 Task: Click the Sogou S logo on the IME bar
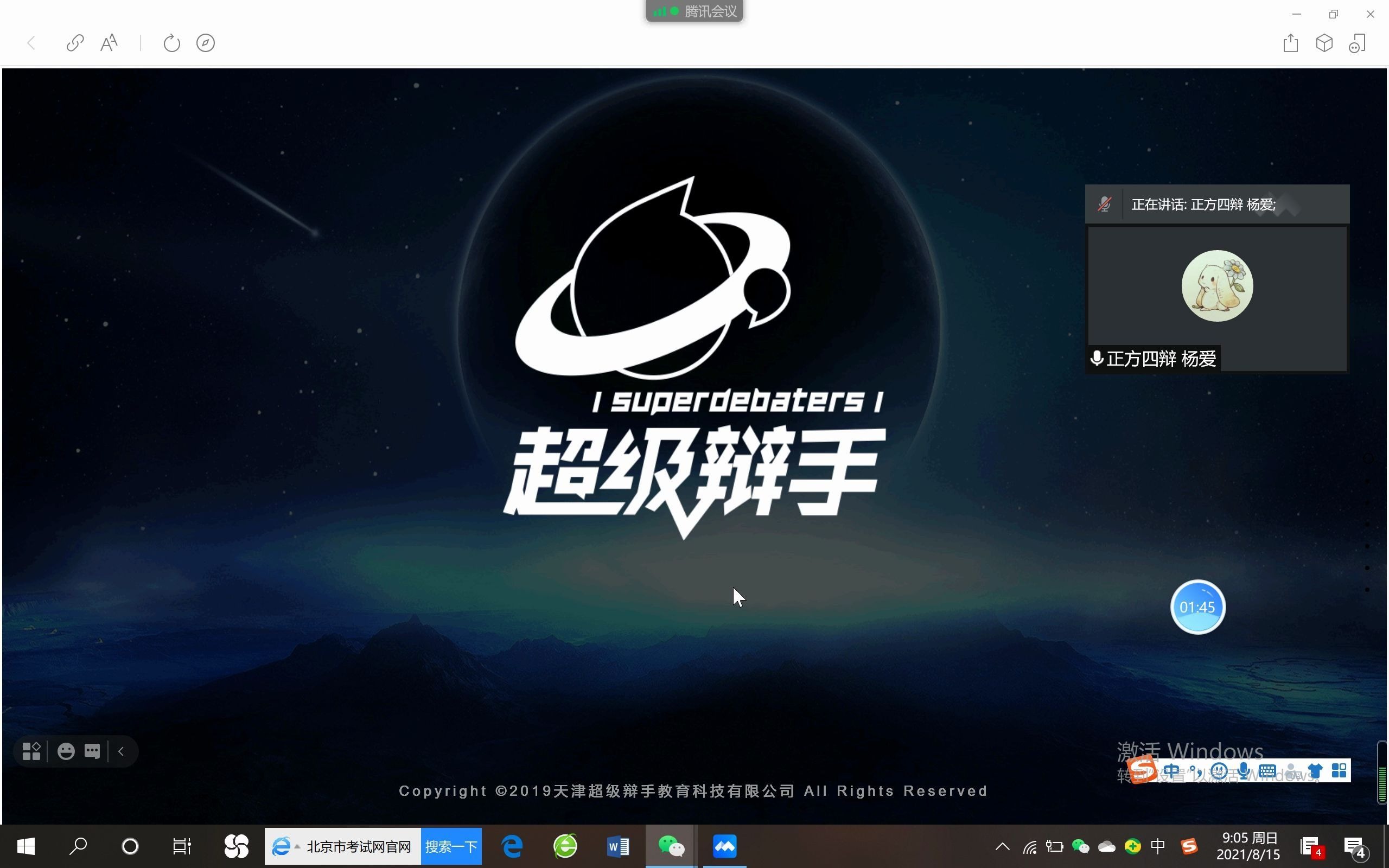1141,770
